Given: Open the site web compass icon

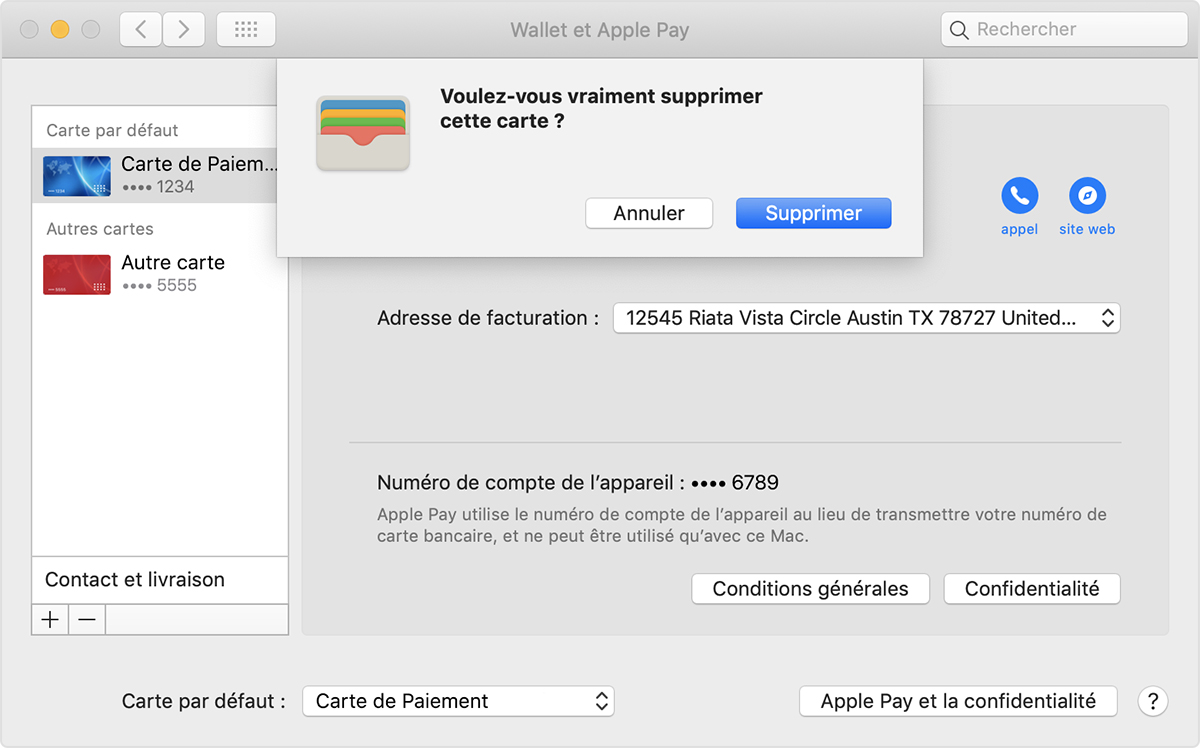Looking at the screenshot, I should 1087,196.
